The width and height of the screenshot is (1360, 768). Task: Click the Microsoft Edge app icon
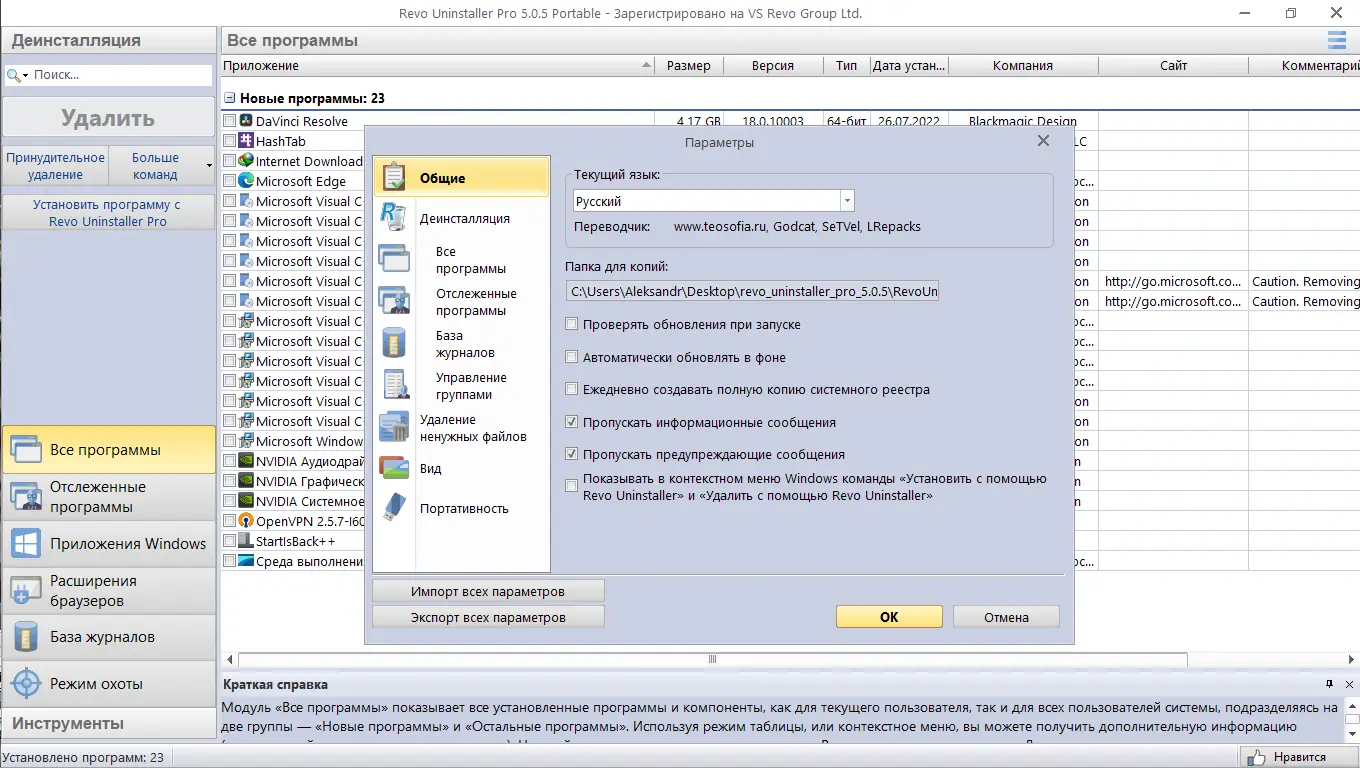pos(246,181)
